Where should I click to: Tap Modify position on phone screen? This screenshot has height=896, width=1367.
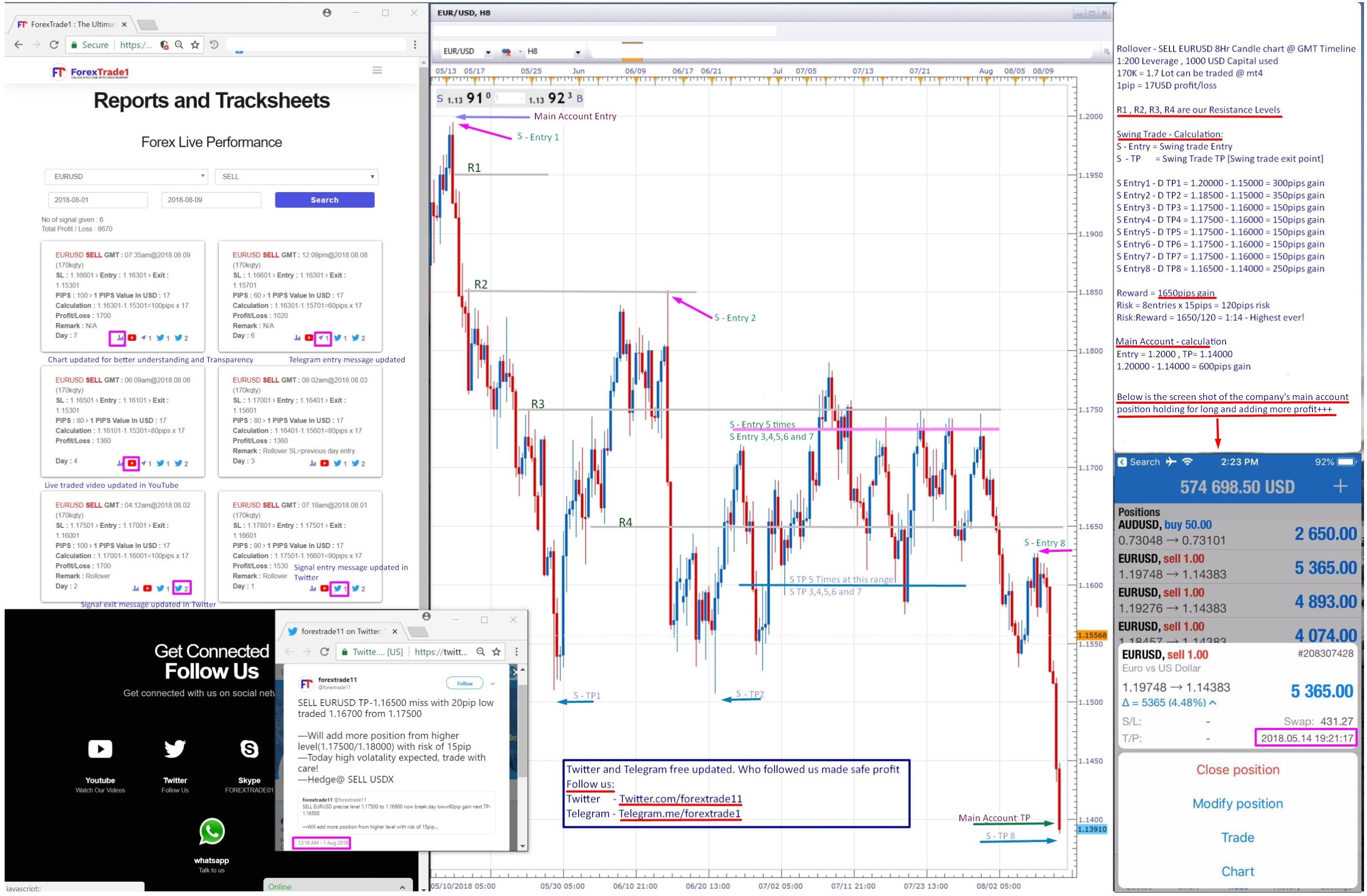coord(1239,804)
